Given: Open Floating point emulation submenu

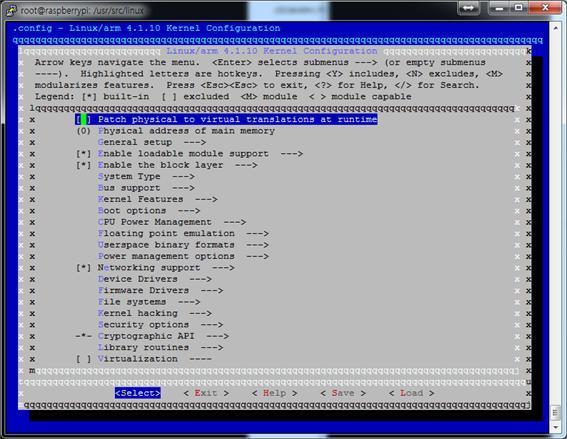Looking at the screenshot, I should [x=183, y=234].
